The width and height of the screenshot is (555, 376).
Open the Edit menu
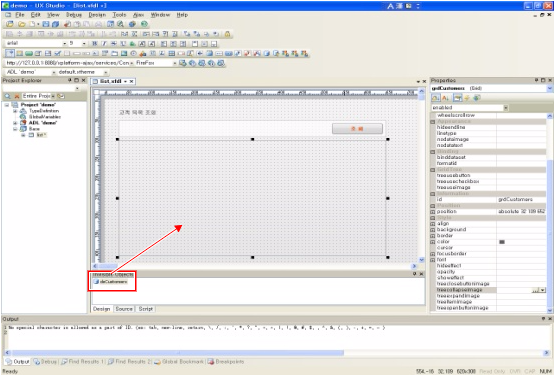pyautogui.click(x=35, y=15)
